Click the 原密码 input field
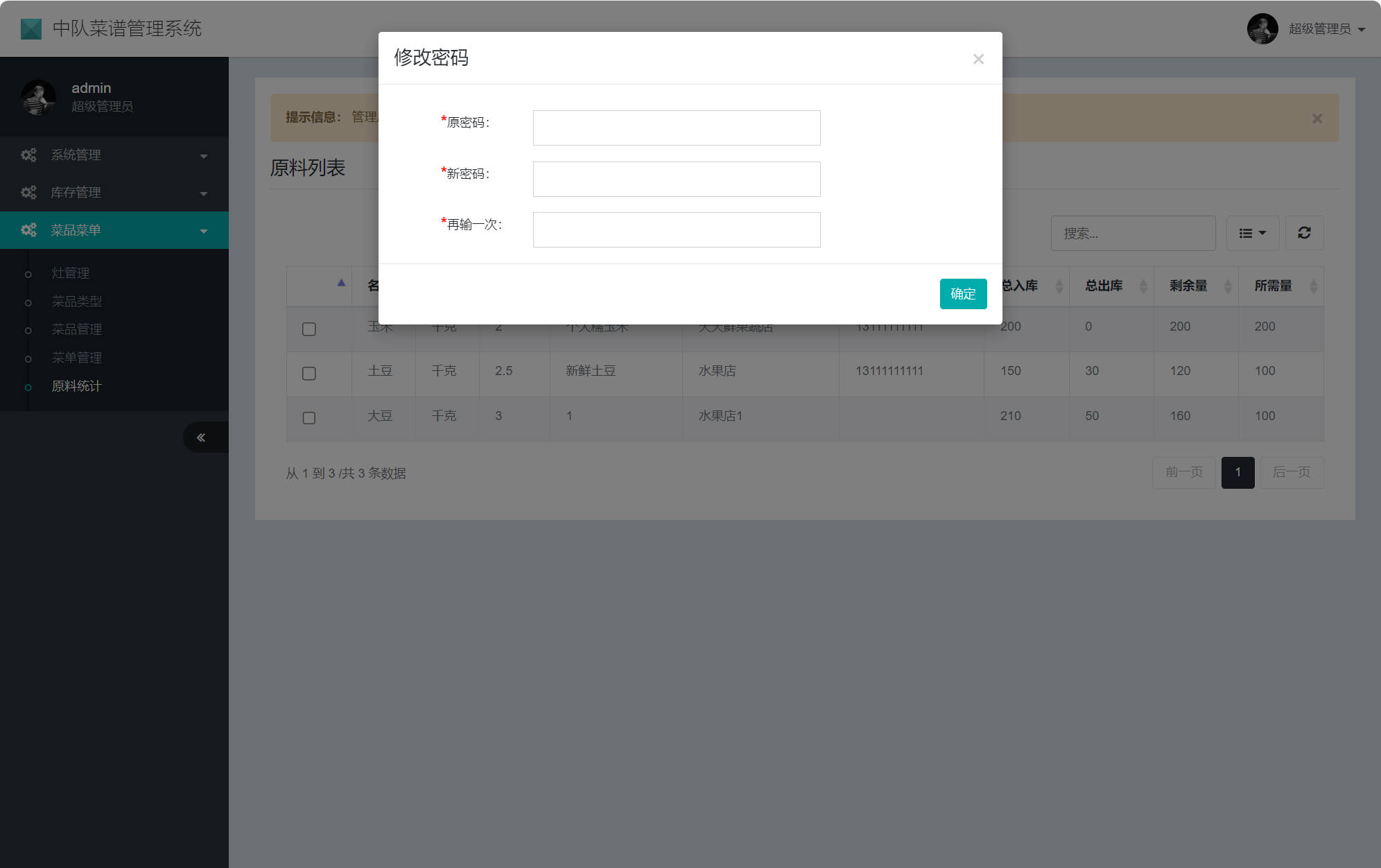Image resolution: width=1381 pixels, height=868 pixels. point(676,128)
